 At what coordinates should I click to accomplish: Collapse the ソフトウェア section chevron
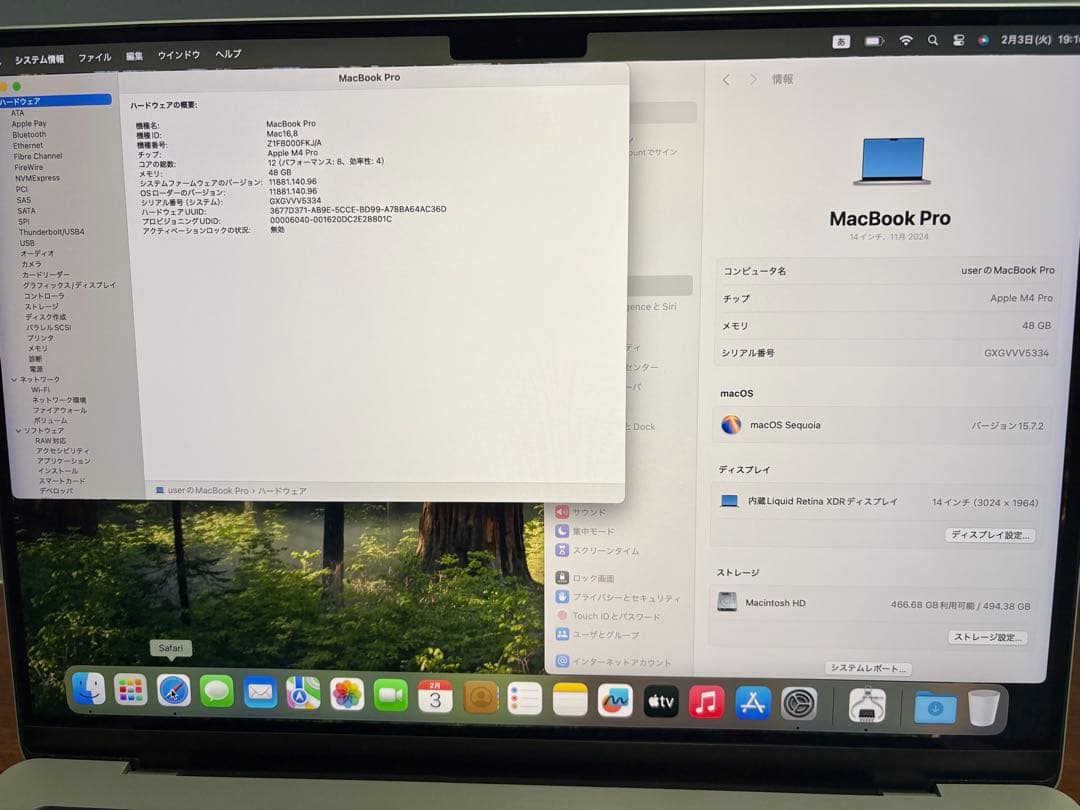coord(19,430)
